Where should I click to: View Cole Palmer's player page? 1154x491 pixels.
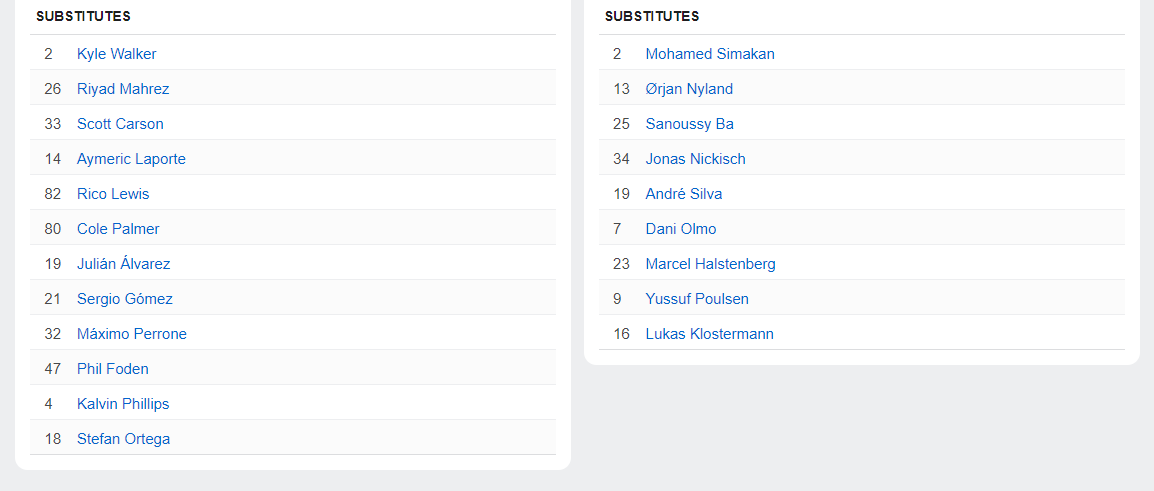(118, 229)
